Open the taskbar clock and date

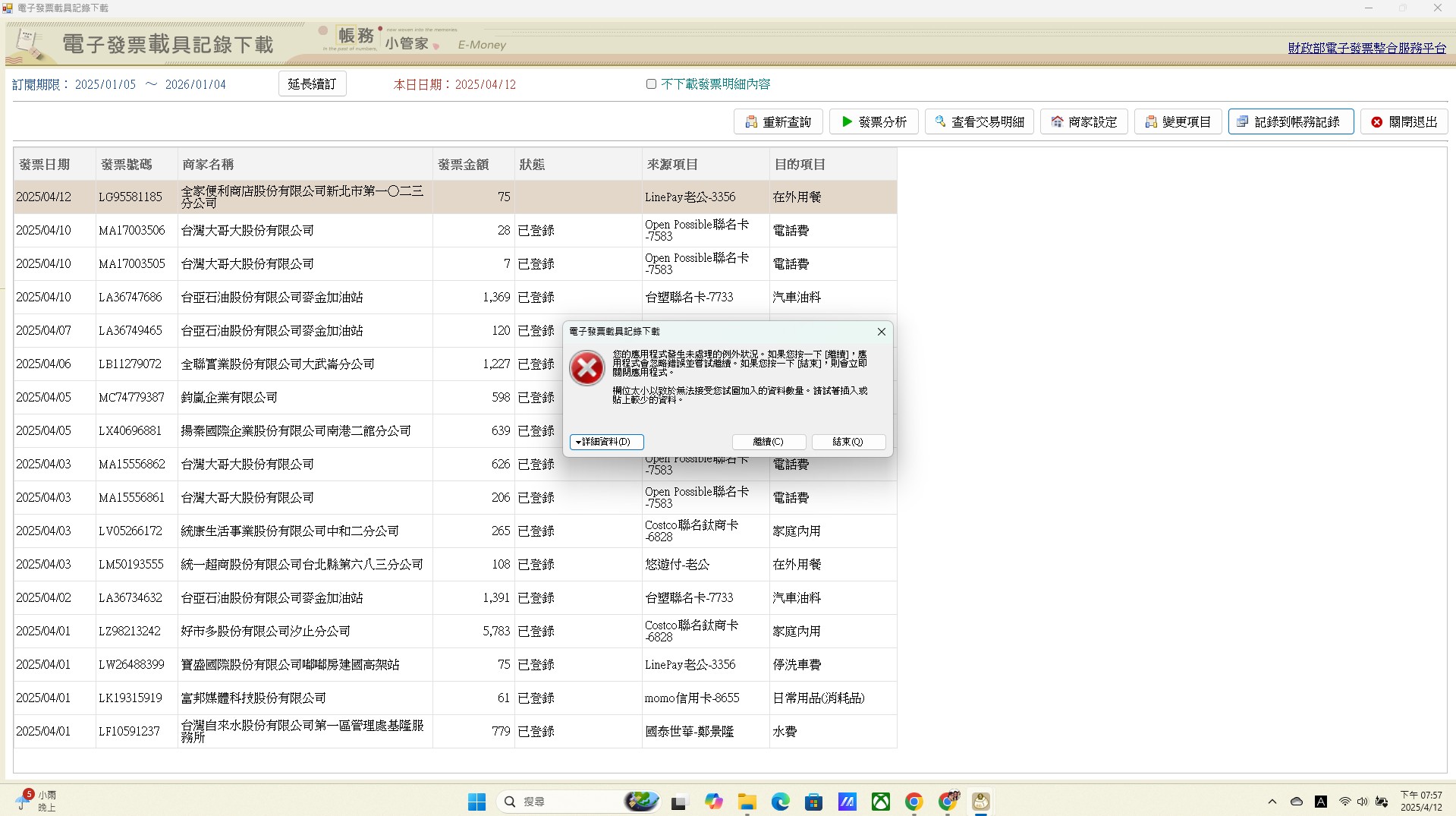[1421, 802]
